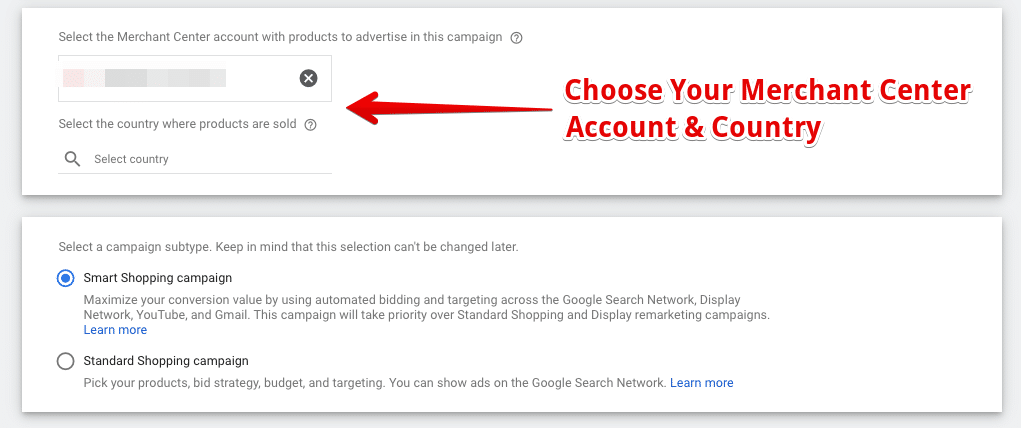The image size is (1021, 428).
Task: Open Learn more link under Smart Shopping description
Action: coord(115,330)
